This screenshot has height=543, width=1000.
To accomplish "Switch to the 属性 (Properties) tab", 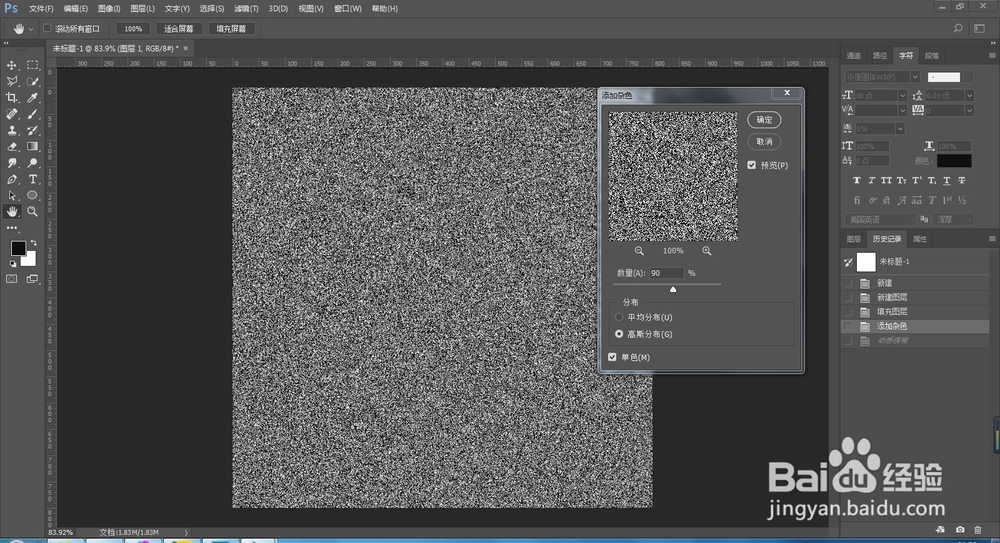I will coord(920,239).
